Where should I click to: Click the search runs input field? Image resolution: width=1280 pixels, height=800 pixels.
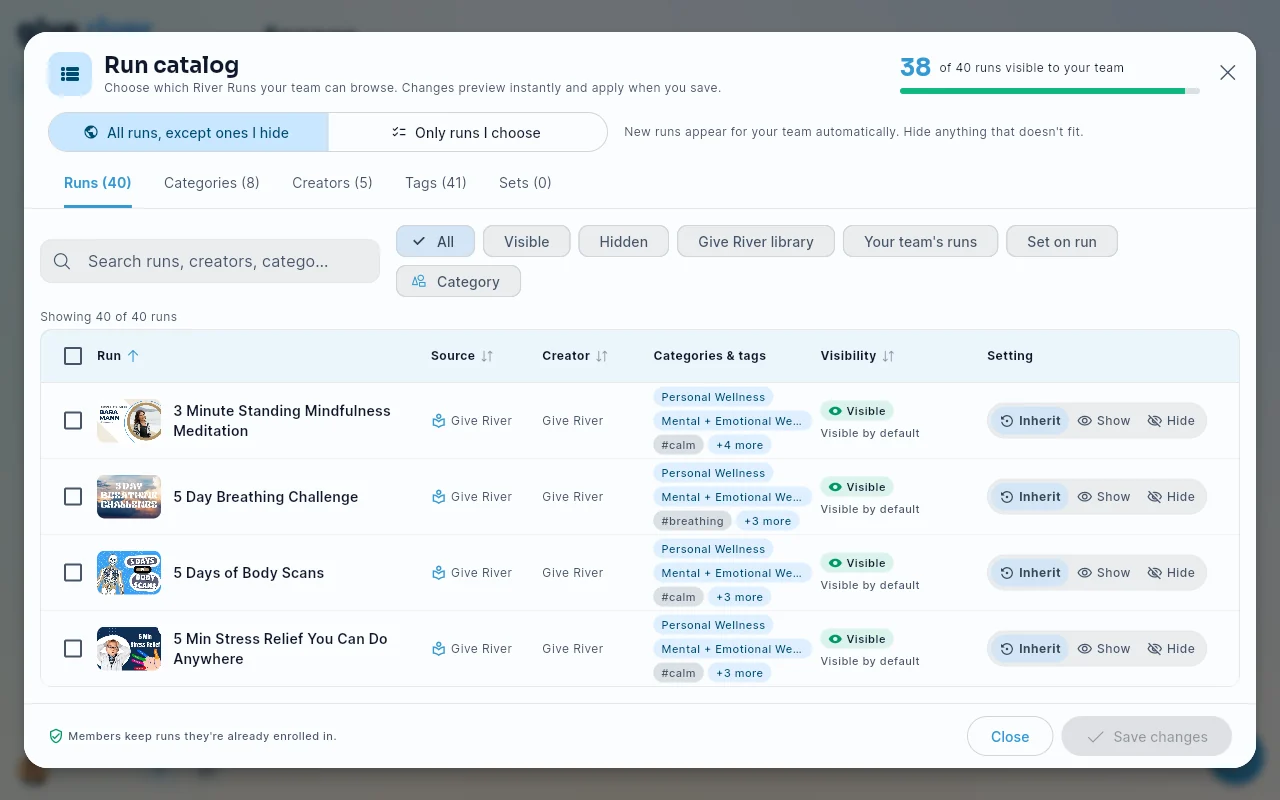[x=210, y=261]
